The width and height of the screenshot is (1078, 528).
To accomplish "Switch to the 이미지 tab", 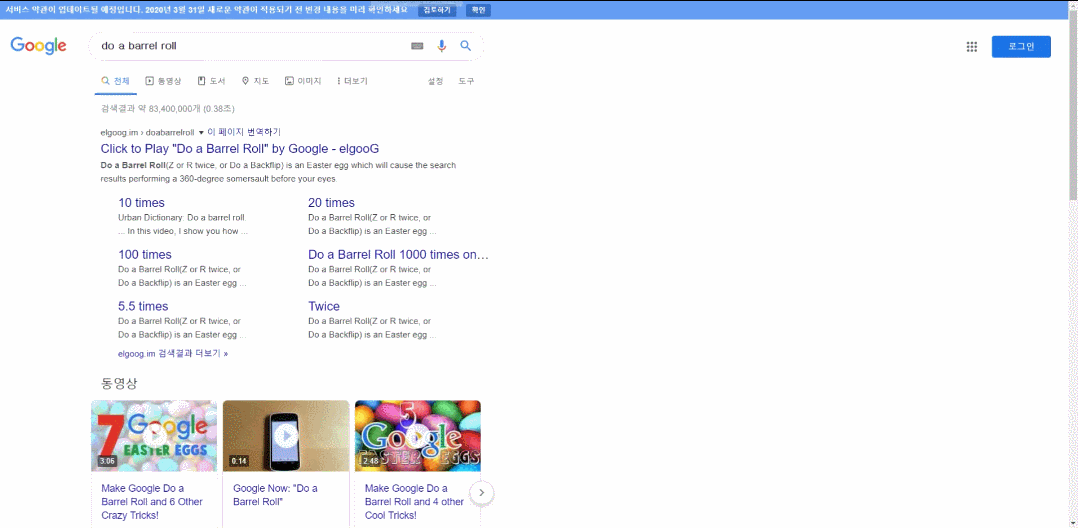I will [303, 81].
